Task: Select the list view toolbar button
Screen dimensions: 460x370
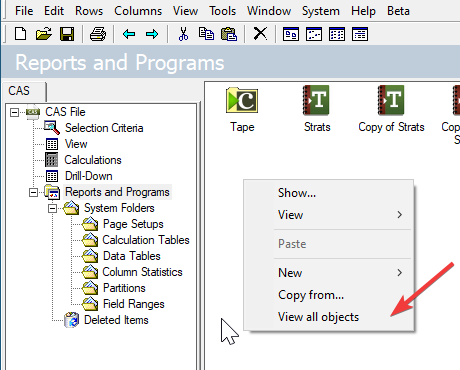Action: pyautogui.click(x=337, y=34)
